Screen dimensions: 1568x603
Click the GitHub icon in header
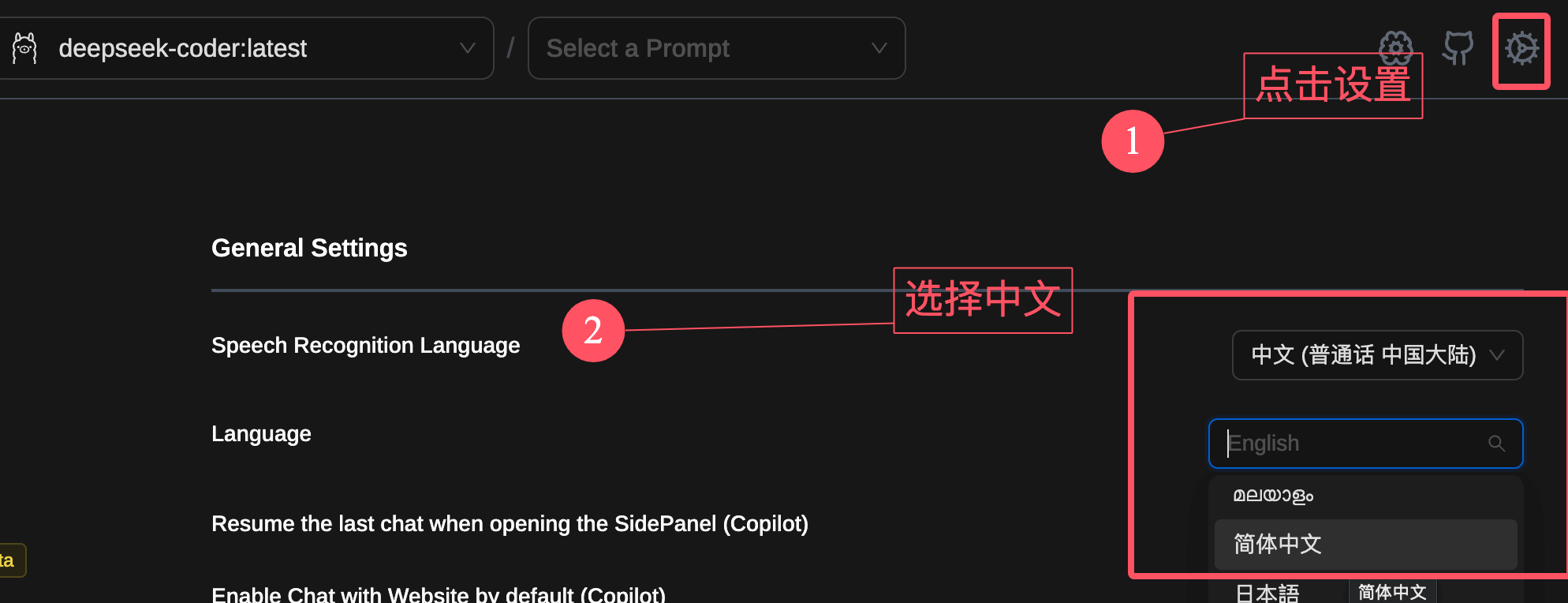1458,47
